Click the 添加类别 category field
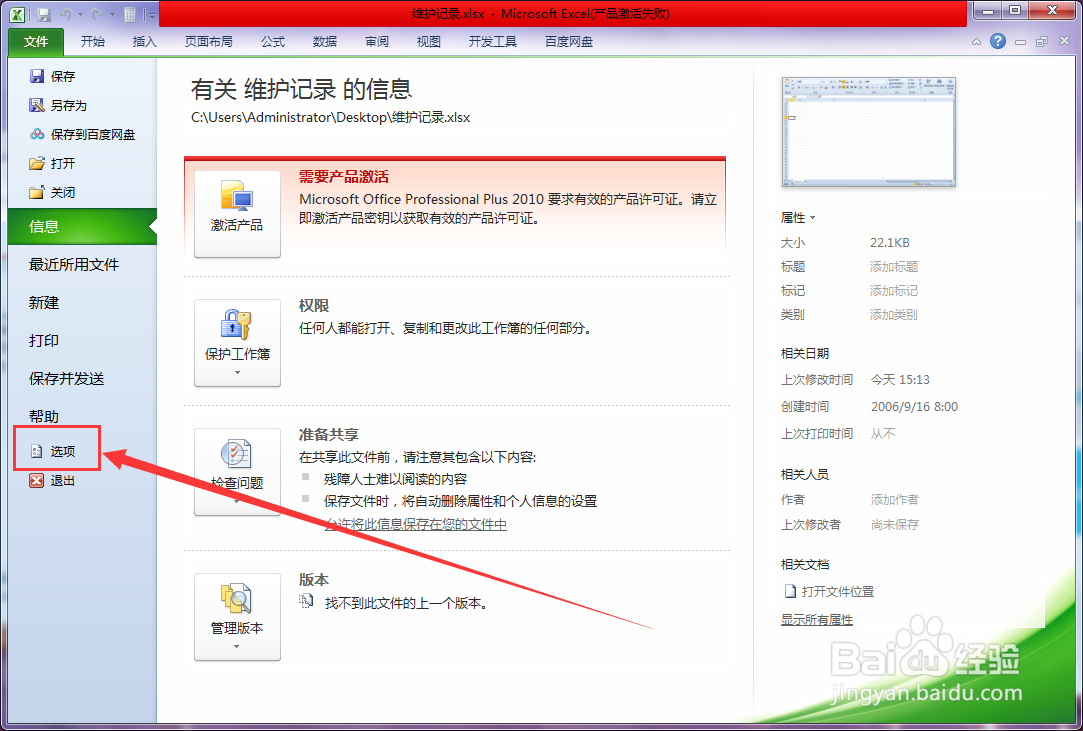The width and height of the screenshot is (1083, 731). tap(894, 315)
